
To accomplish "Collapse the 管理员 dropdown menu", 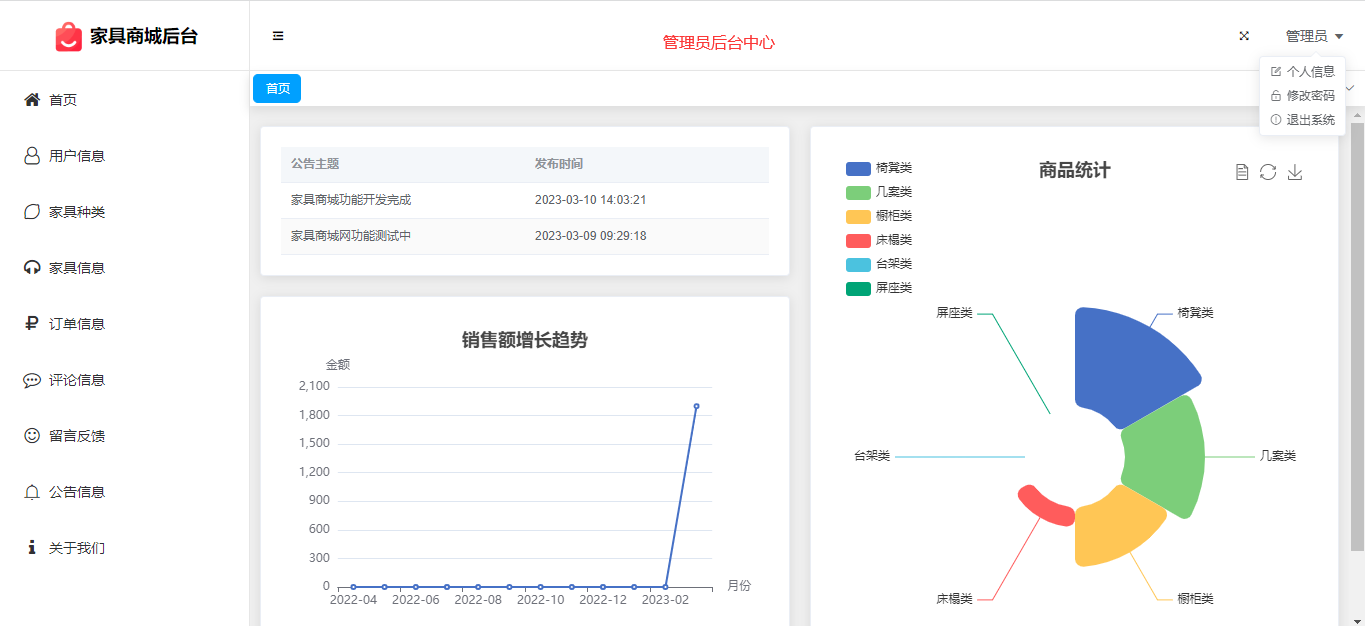I will [x=1313, y=36].
